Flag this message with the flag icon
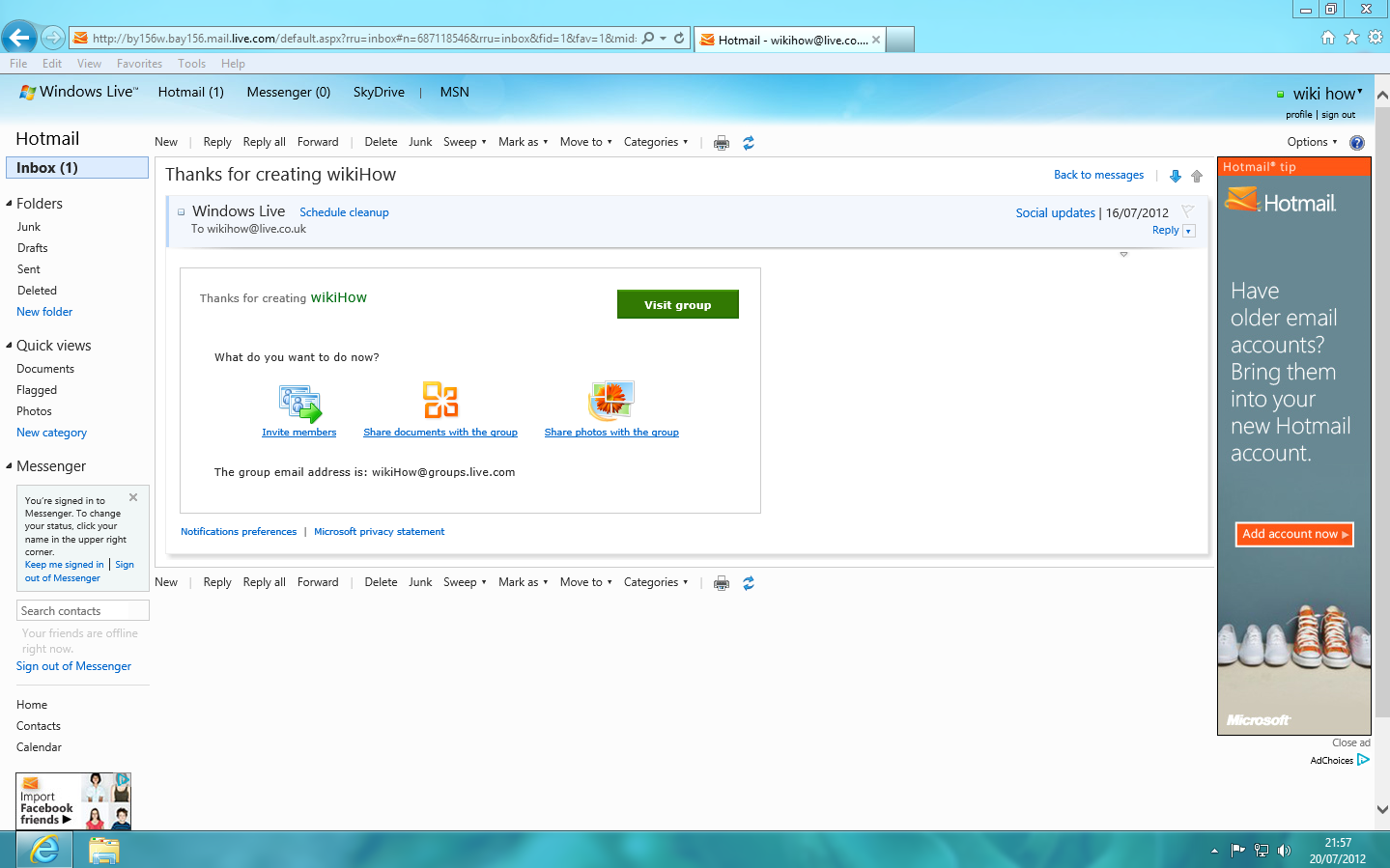Viewport: 1390px width, 868px height. click(1188, 211)
